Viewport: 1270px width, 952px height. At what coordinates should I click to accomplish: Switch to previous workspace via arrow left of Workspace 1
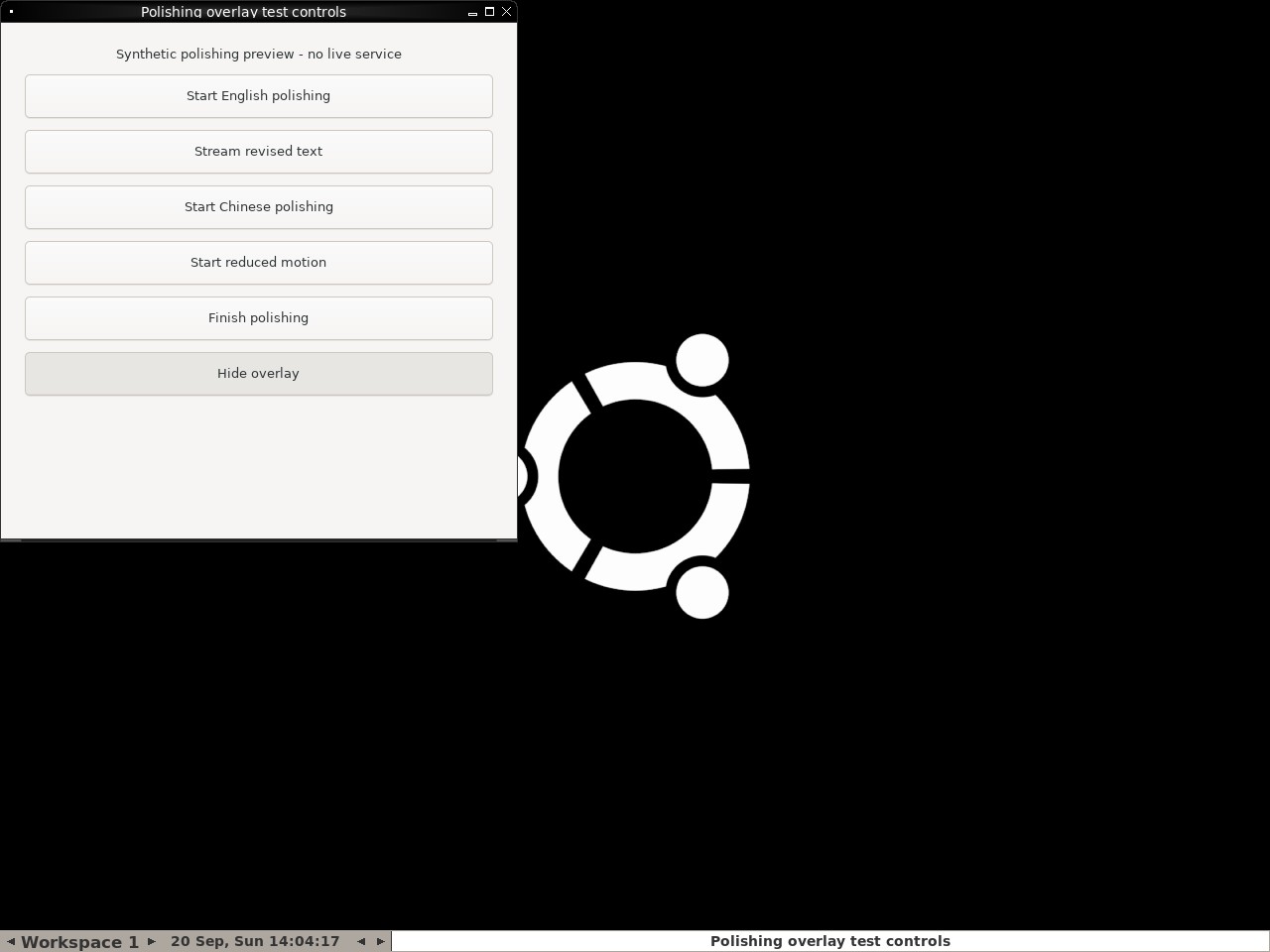pyautogui.click(x=11, y=942)
